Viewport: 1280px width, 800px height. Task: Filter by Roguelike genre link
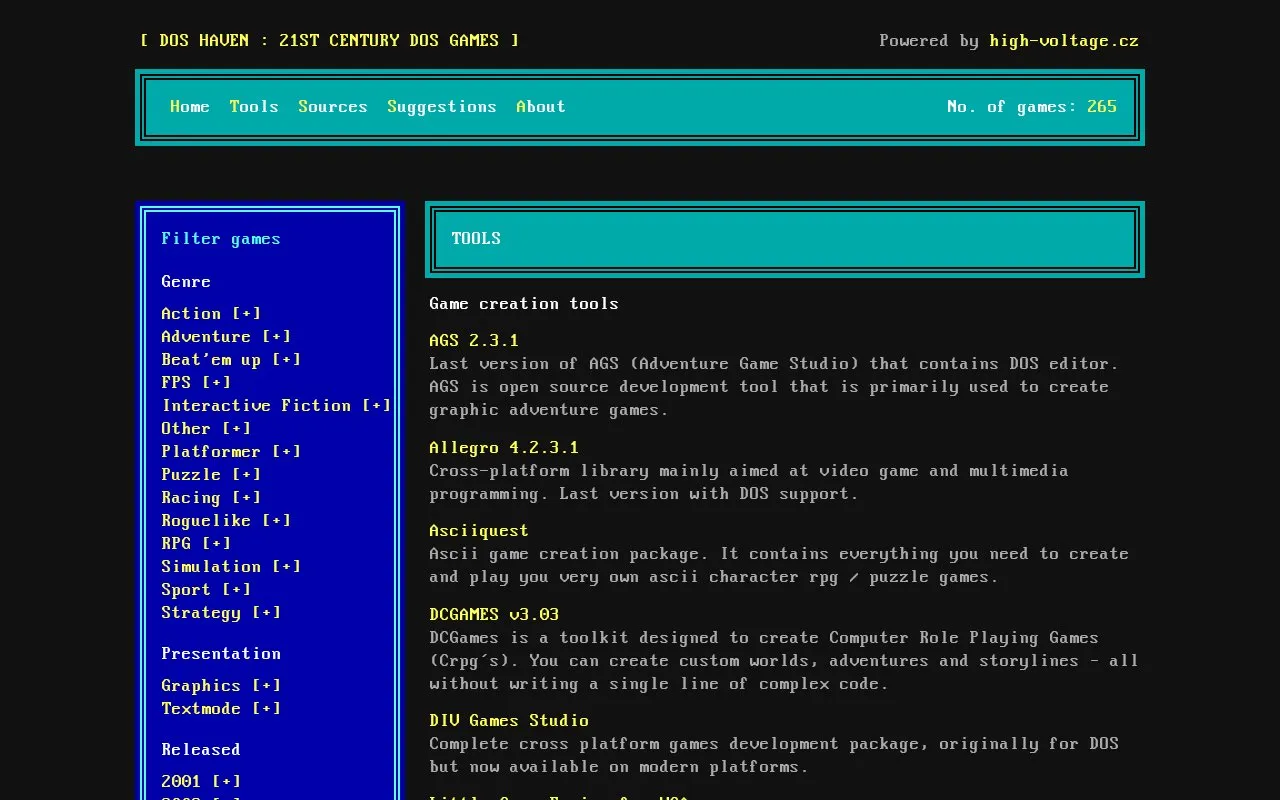[206, 520]
